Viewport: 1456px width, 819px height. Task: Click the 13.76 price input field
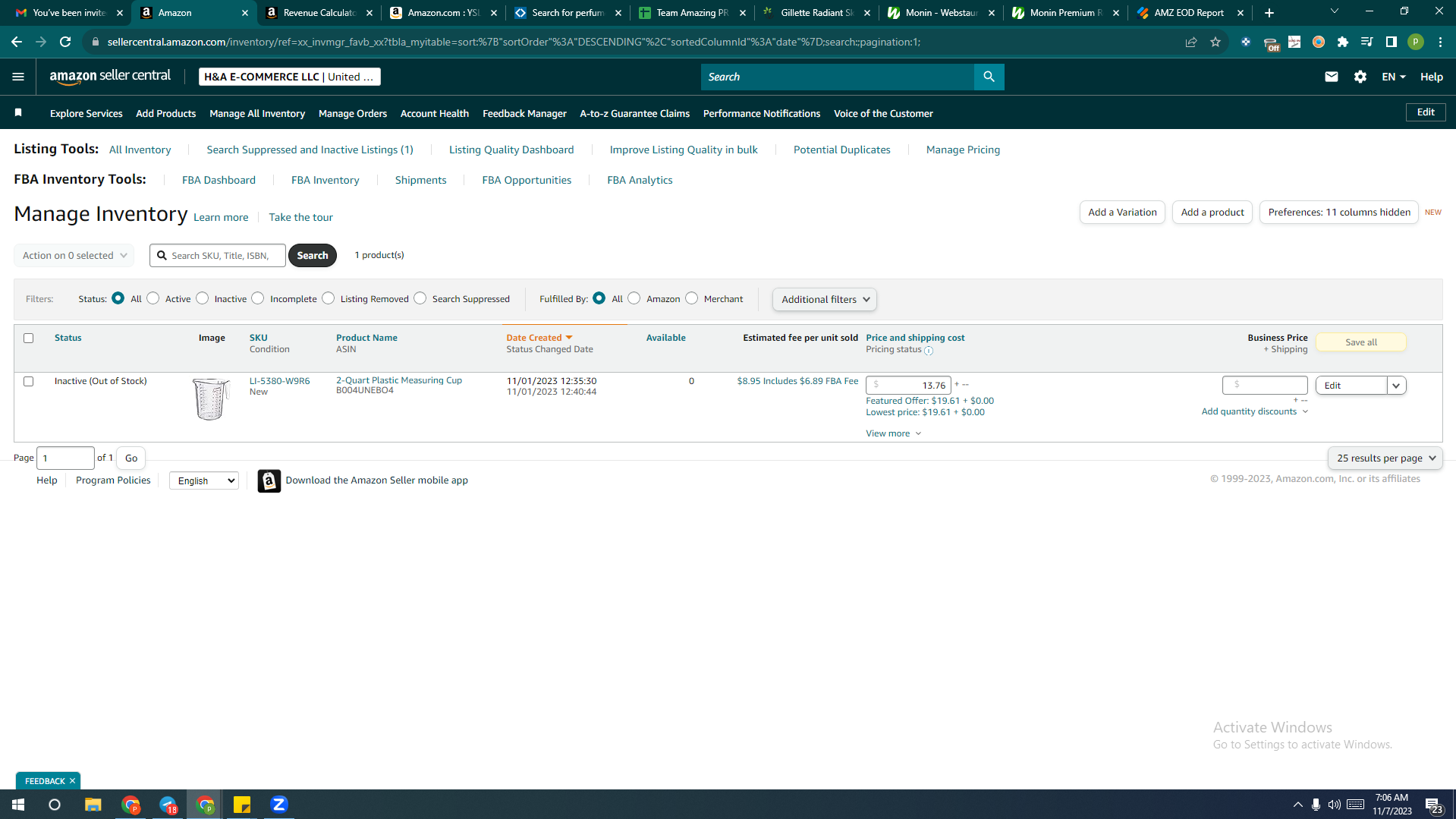[x=908, y=386]
